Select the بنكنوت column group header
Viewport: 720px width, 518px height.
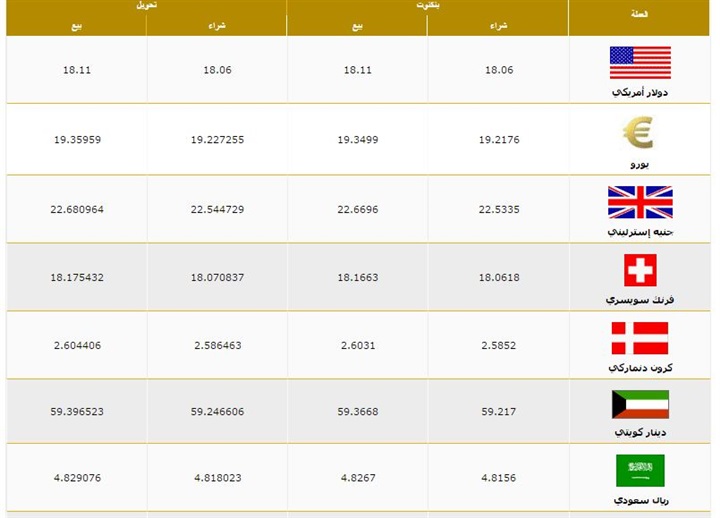click(427, 6)
